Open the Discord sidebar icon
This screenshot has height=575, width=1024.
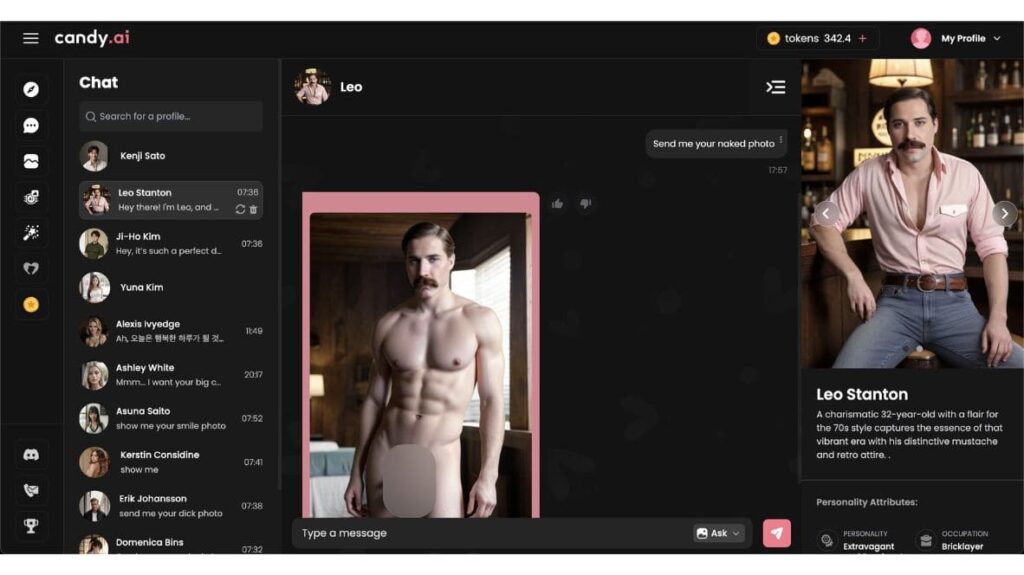point(31,455)
